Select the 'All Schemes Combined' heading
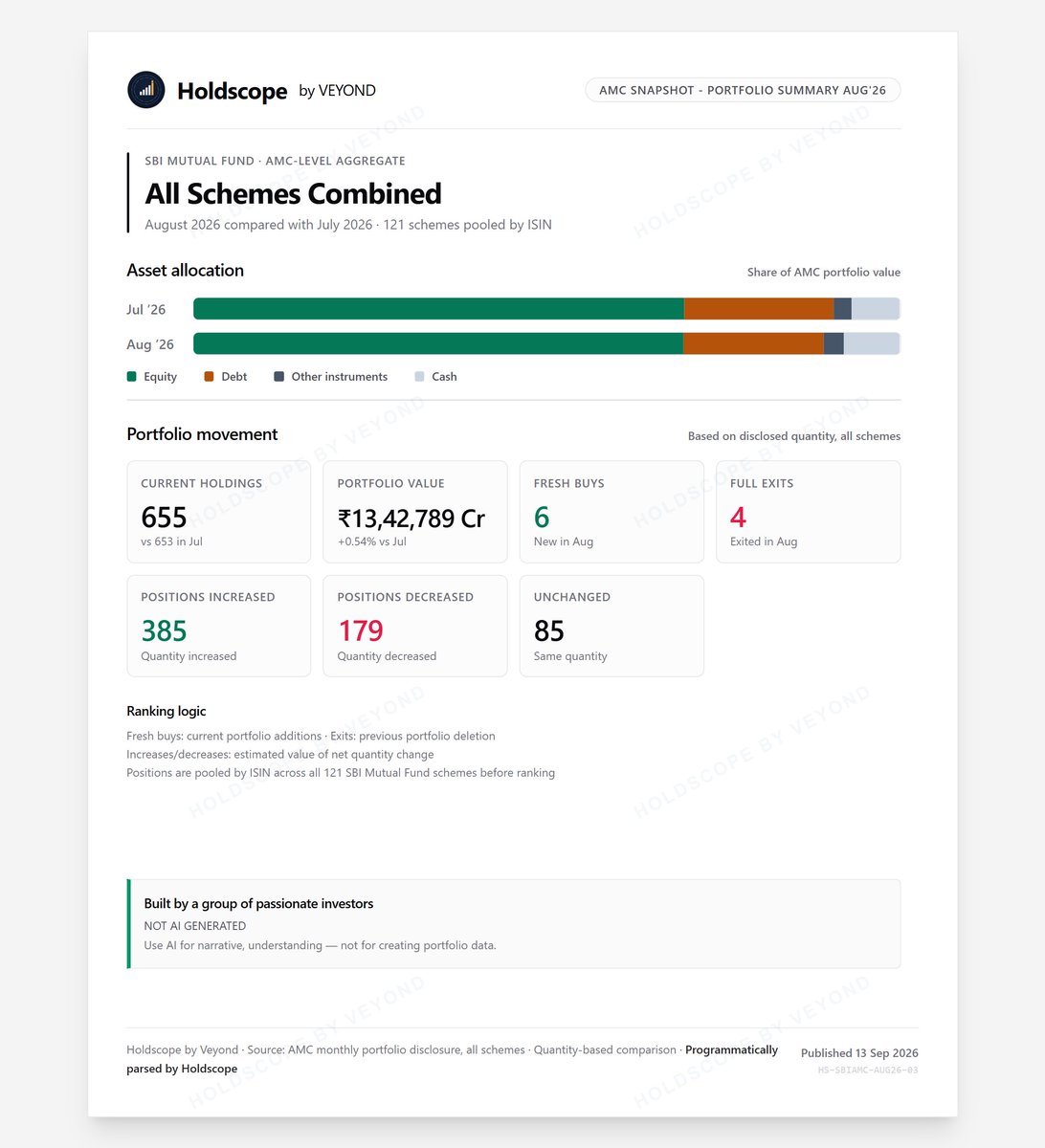This screenshot has height=1148, width=1045. [x=293, y=193]
